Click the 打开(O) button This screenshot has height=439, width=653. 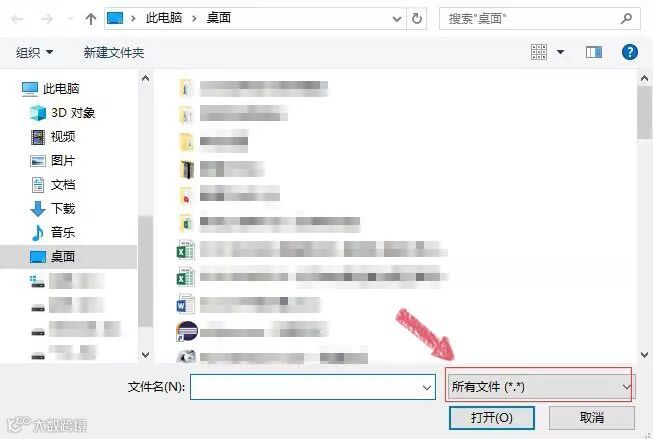[492, 418]
